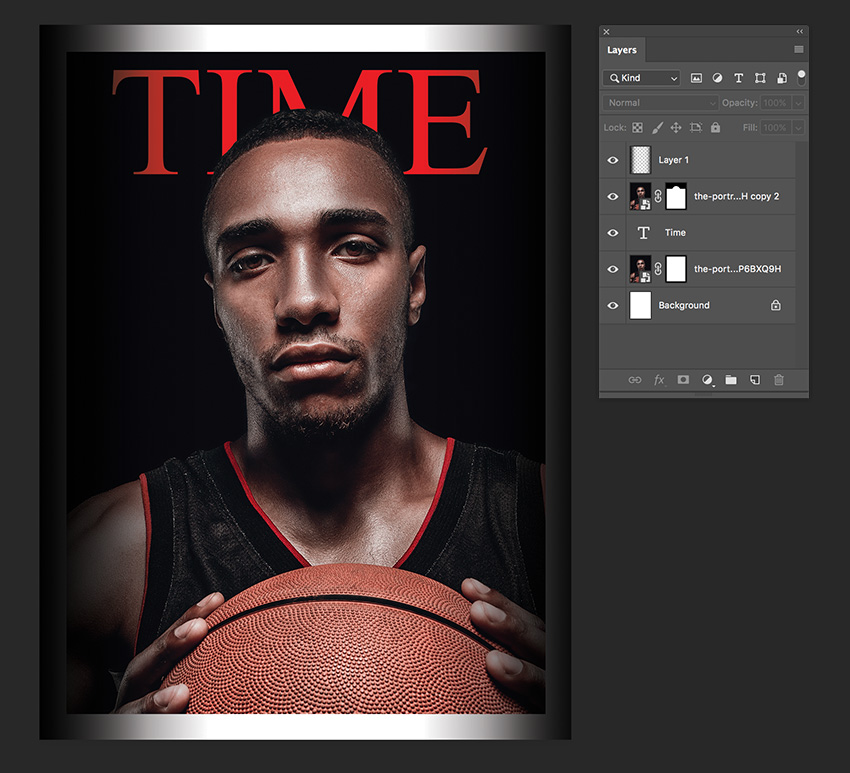Toggle visibility of Layer 1
Viewport: 850px width, 773px height.
pos(613,160)
